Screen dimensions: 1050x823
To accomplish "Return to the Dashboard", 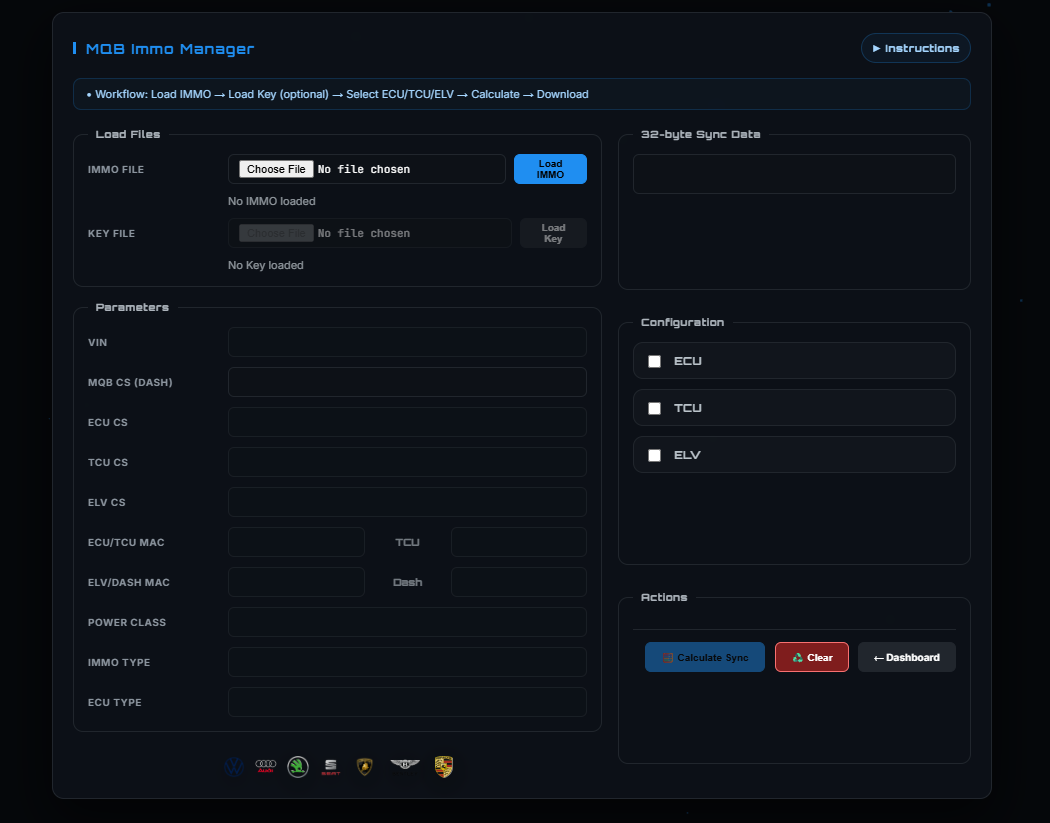I will coord(906,657).
